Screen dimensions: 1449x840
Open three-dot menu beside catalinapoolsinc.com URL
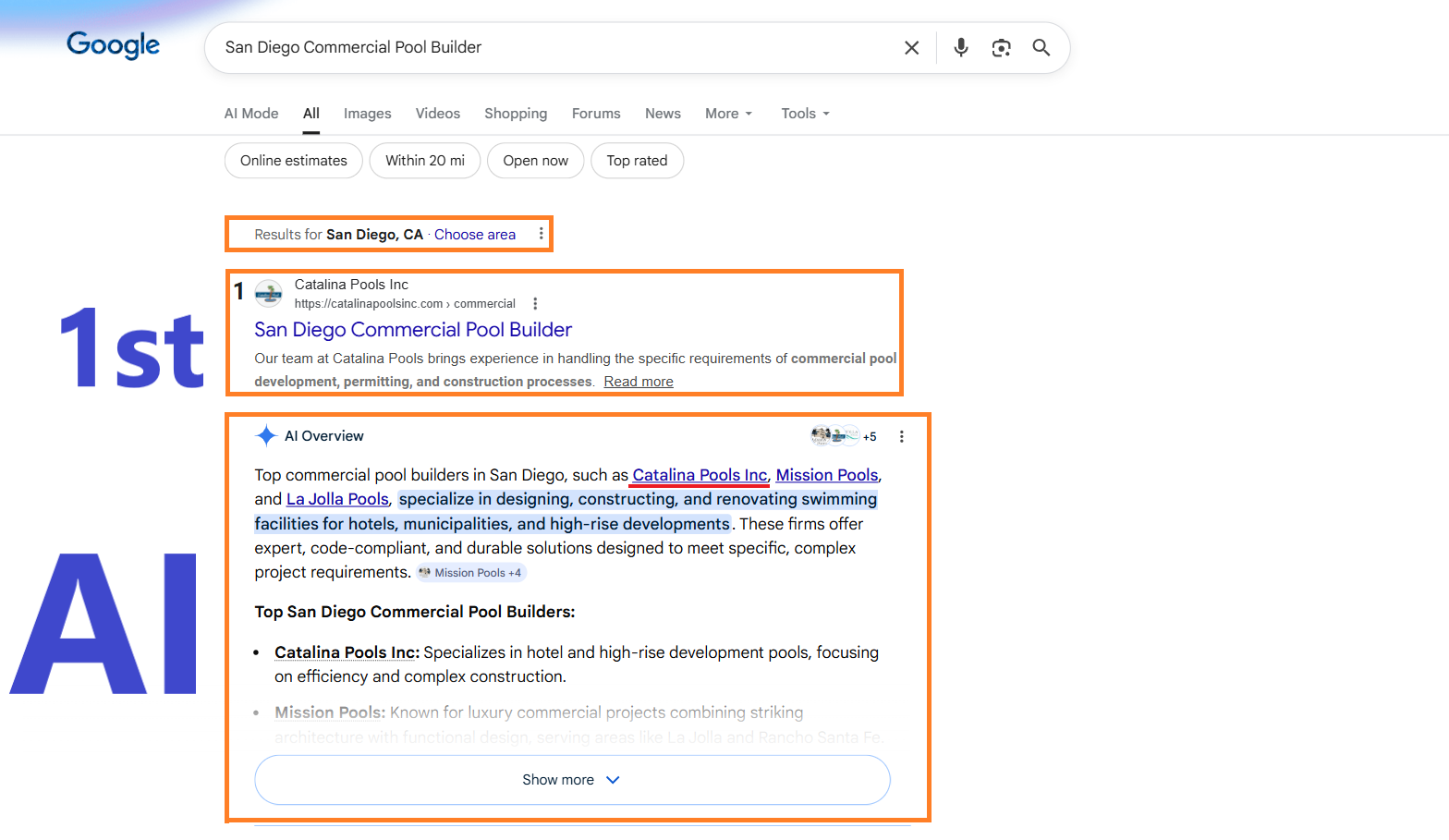(x=535, y=304)
